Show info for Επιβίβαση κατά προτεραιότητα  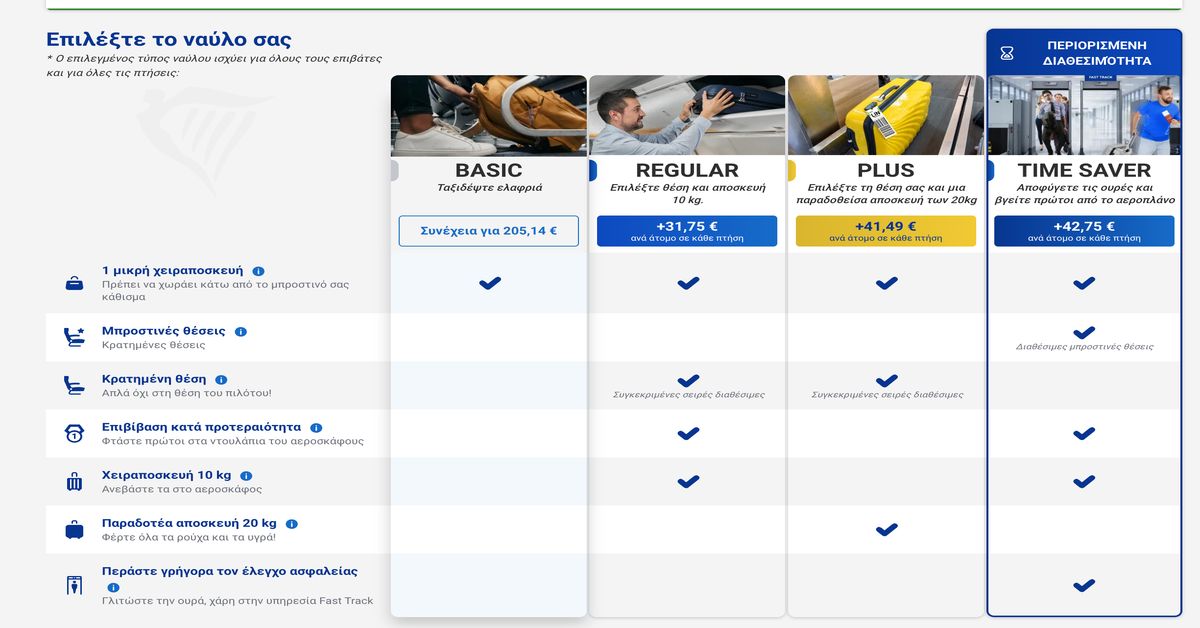(316, 428)
